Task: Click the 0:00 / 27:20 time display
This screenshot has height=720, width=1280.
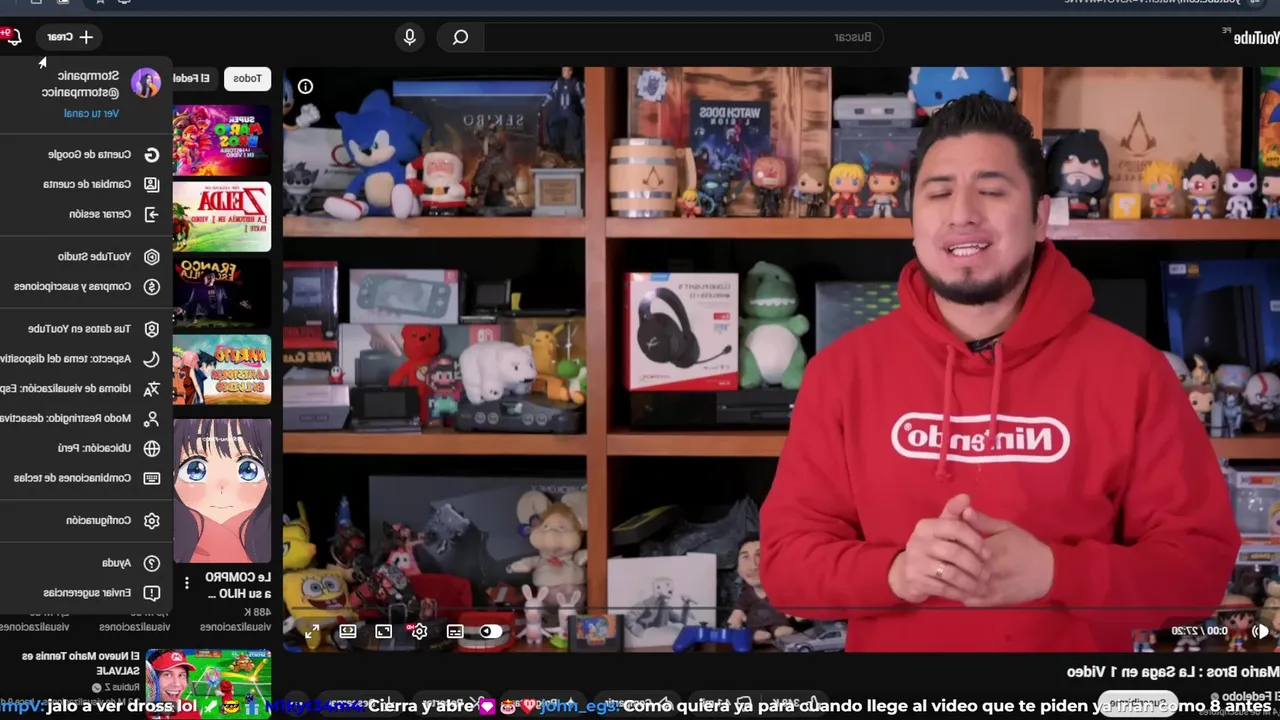Action: pyautogui.click(x=1200, y=631)
